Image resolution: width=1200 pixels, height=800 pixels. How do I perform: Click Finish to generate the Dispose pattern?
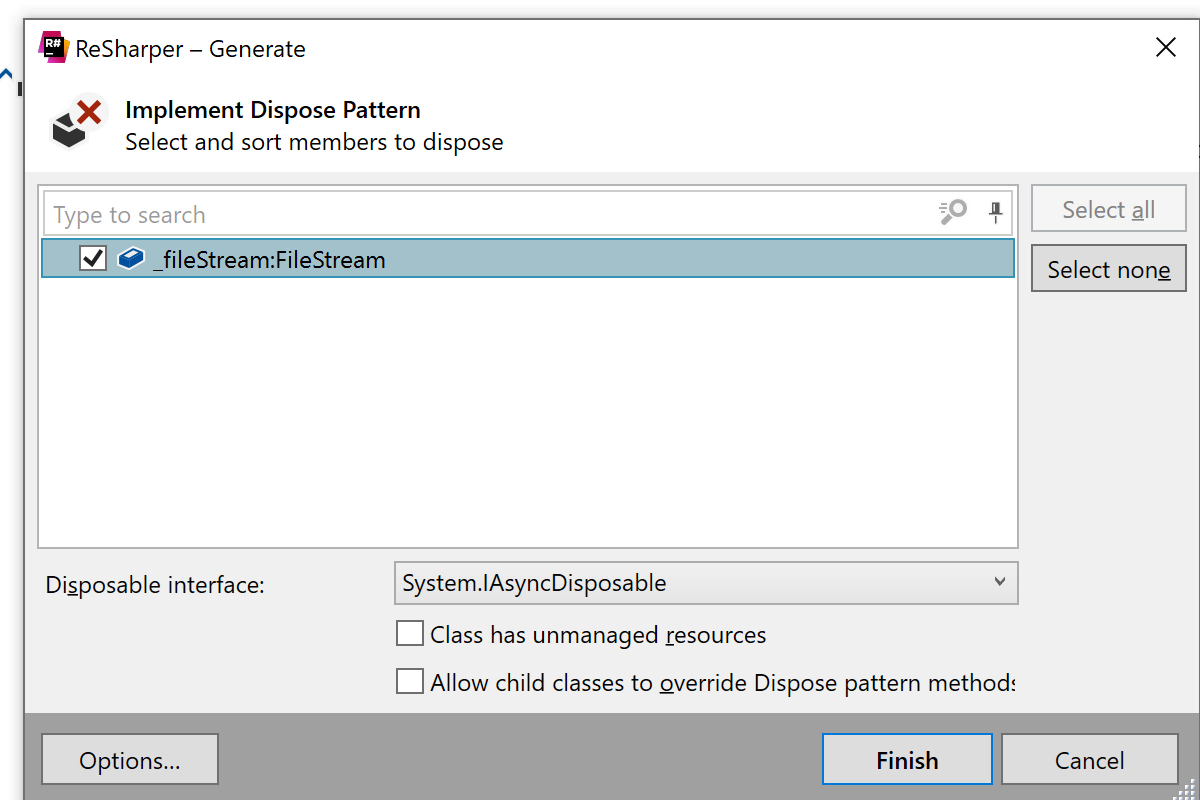click(907, 761)
